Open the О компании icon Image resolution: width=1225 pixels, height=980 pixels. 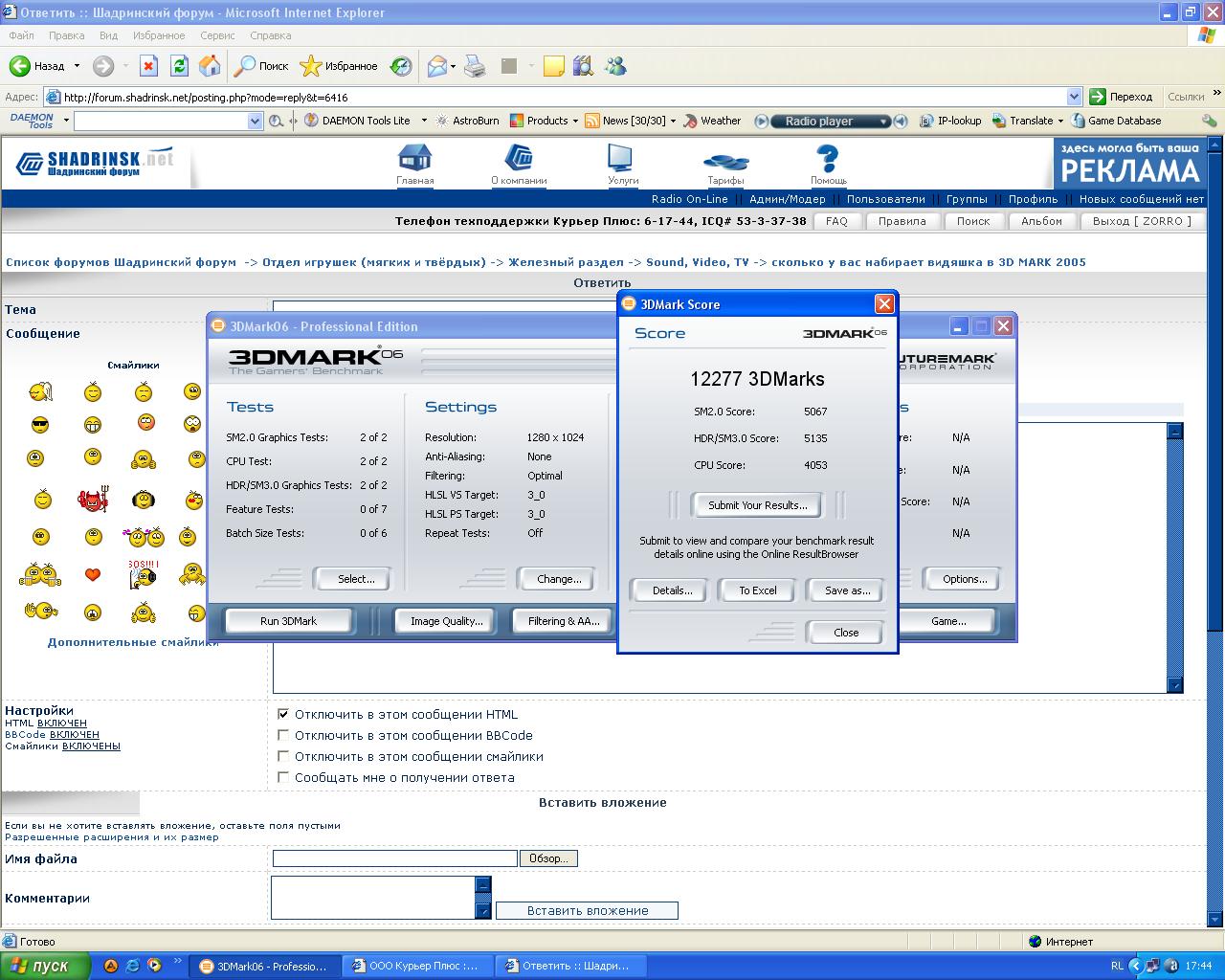(519, 157)
